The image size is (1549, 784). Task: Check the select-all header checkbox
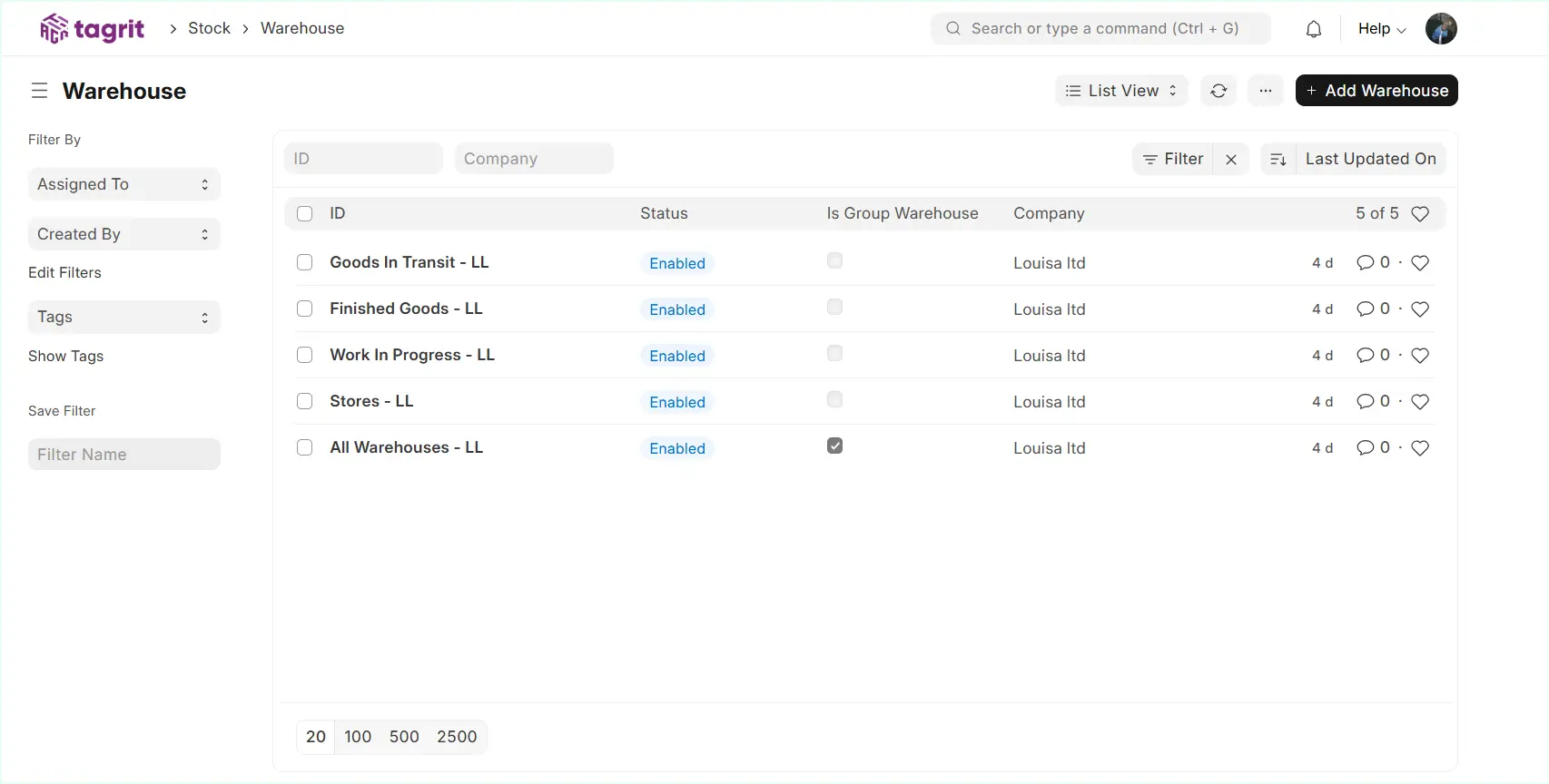point(305,214)
